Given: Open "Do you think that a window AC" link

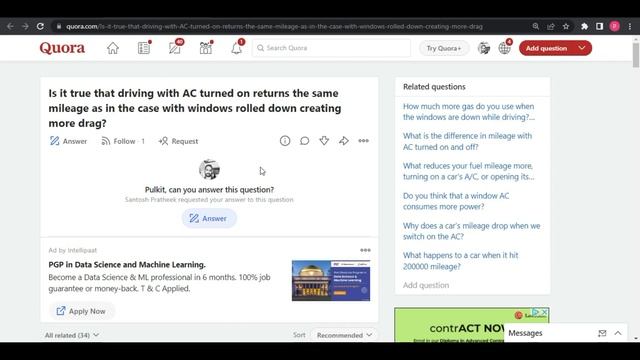Looking at the screenshot, I should [456, 201].
